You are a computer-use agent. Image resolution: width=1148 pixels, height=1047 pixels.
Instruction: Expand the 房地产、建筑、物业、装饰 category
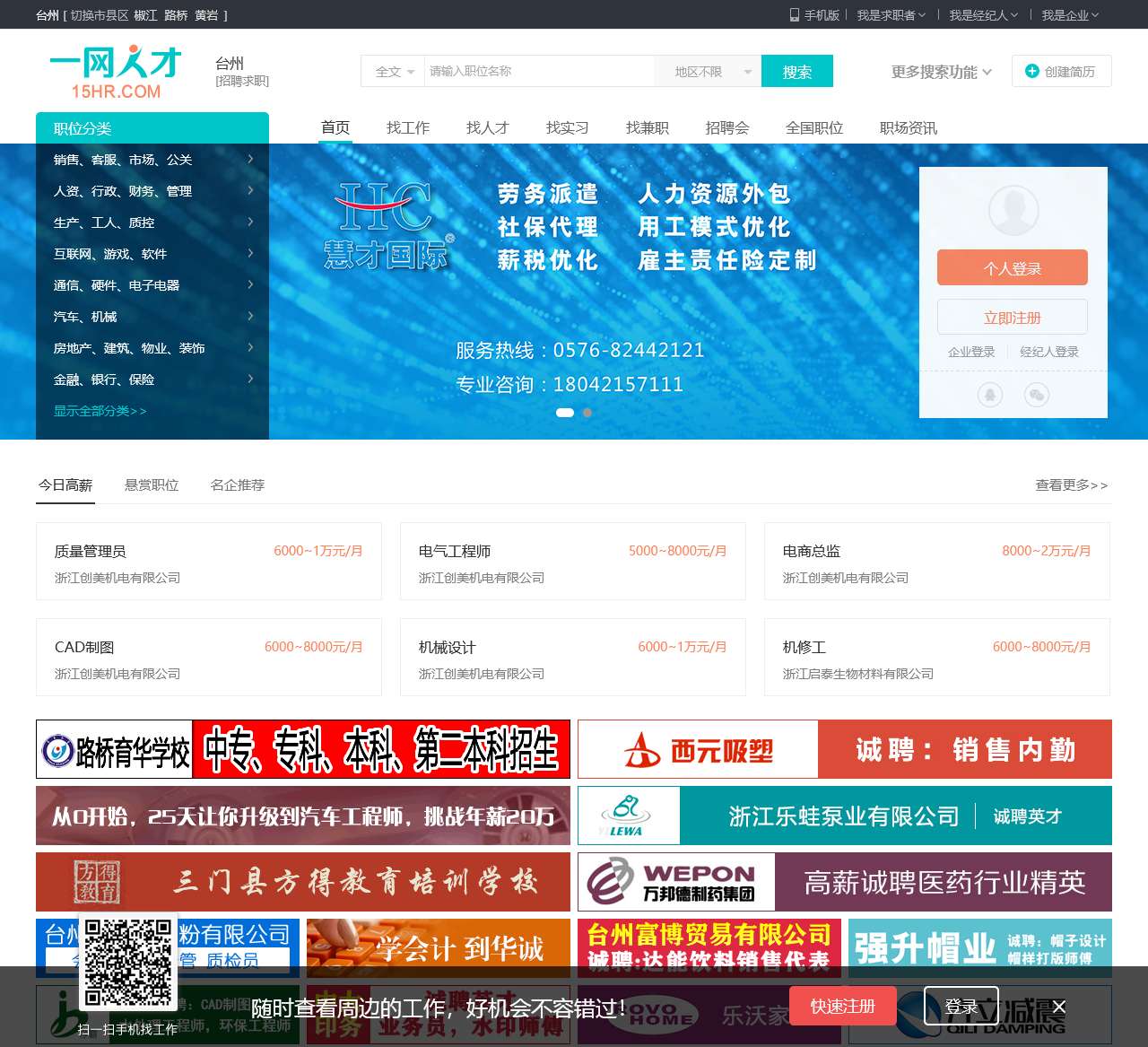152,348
